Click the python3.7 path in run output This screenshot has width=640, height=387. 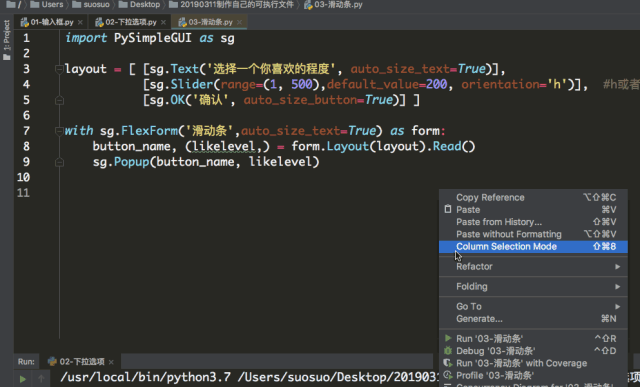(x=146, y=377)
